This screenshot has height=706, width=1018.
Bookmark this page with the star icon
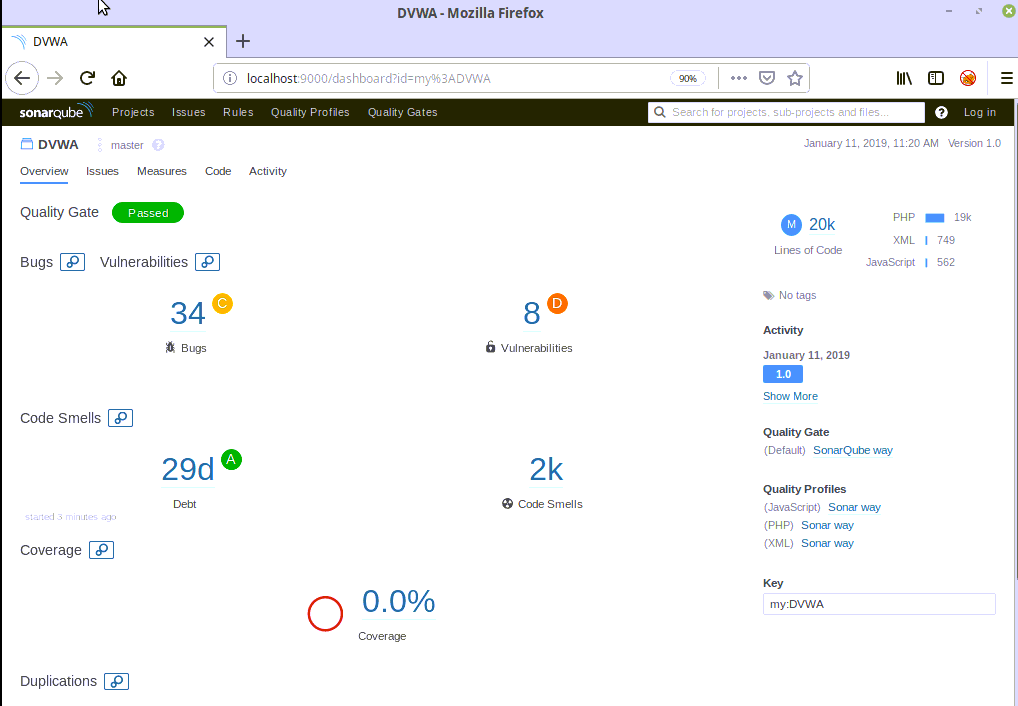click(x=795, y=78)
